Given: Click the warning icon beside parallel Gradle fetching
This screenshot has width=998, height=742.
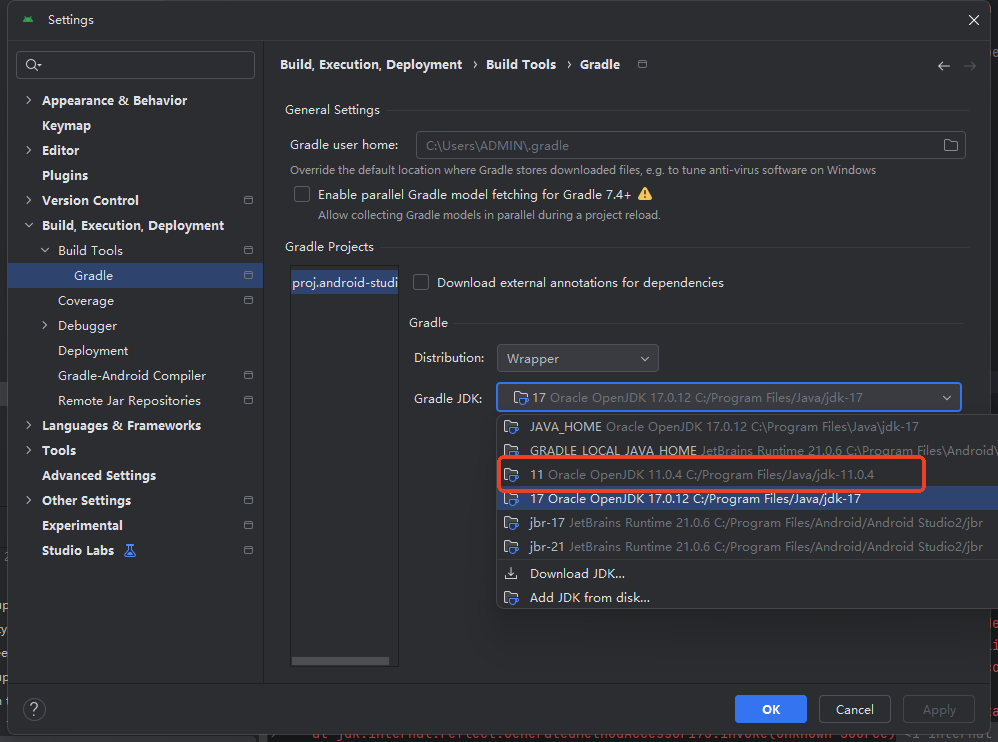Looking at the screenshot, I should (645, 194).
